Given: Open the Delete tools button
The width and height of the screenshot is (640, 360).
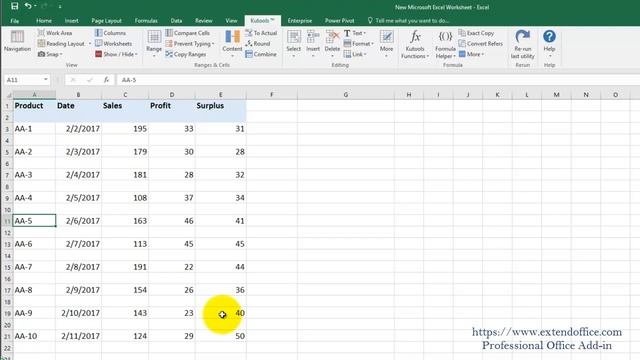Looking at the screenshot, I should tap(332, 43).
